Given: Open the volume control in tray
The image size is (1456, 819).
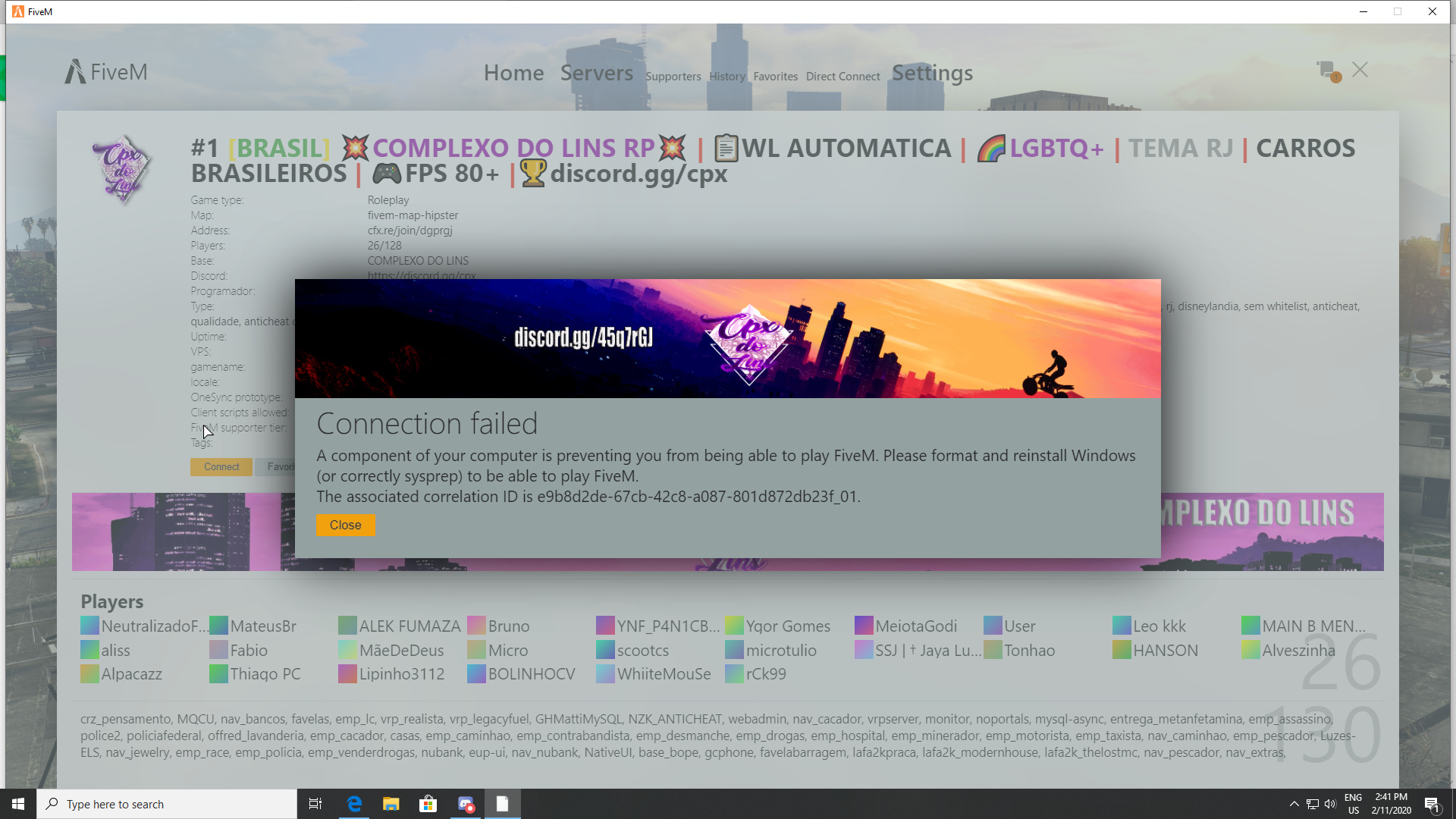Looking at the screenshot, I should pyautogui.click(x=1330, y=804).
